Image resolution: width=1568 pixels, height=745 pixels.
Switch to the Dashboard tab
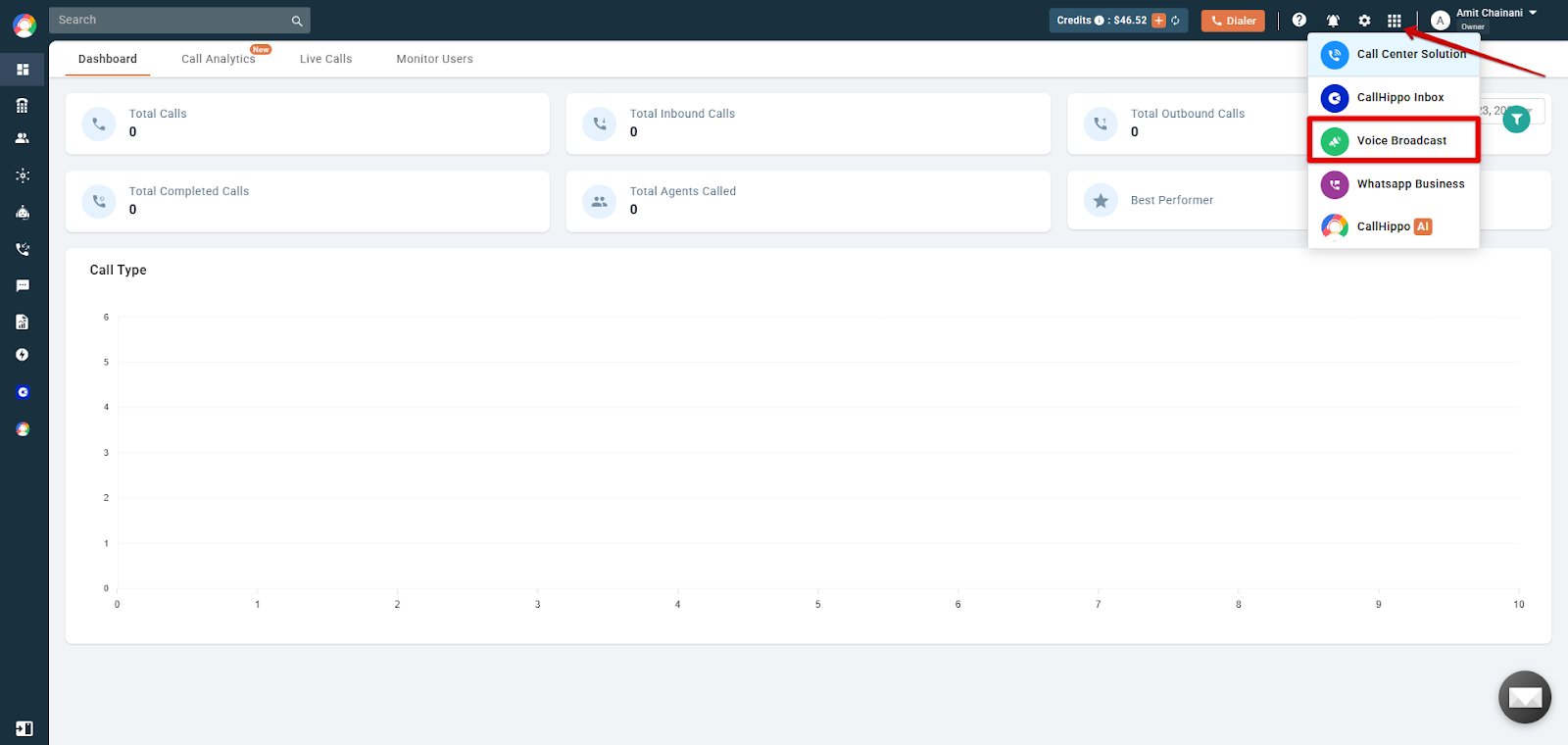[x=108, y=59]
